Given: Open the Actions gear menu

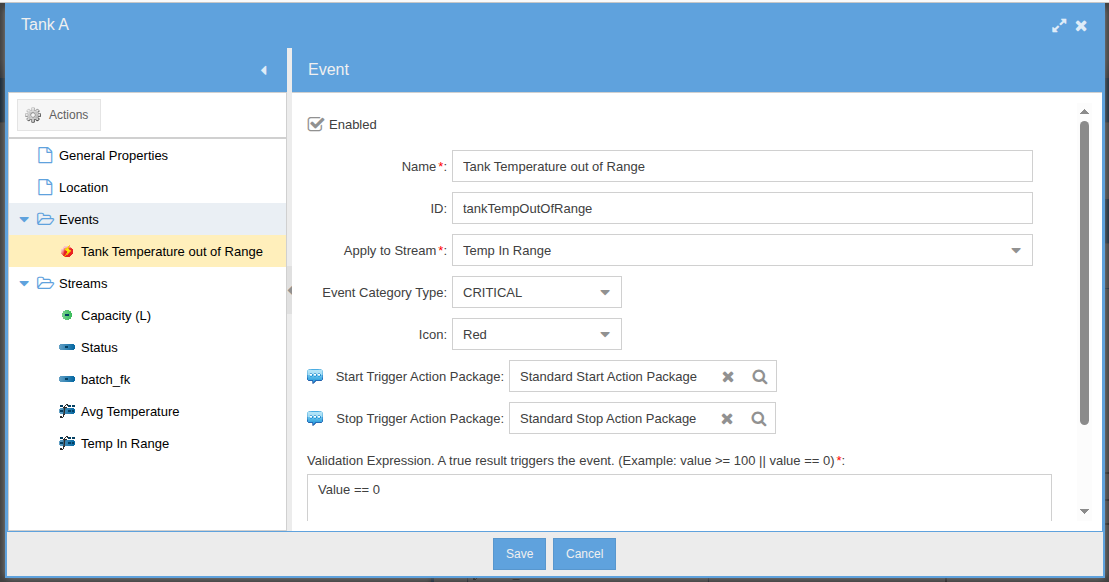Looking at the screenshot, I should [x=59, y=115].
